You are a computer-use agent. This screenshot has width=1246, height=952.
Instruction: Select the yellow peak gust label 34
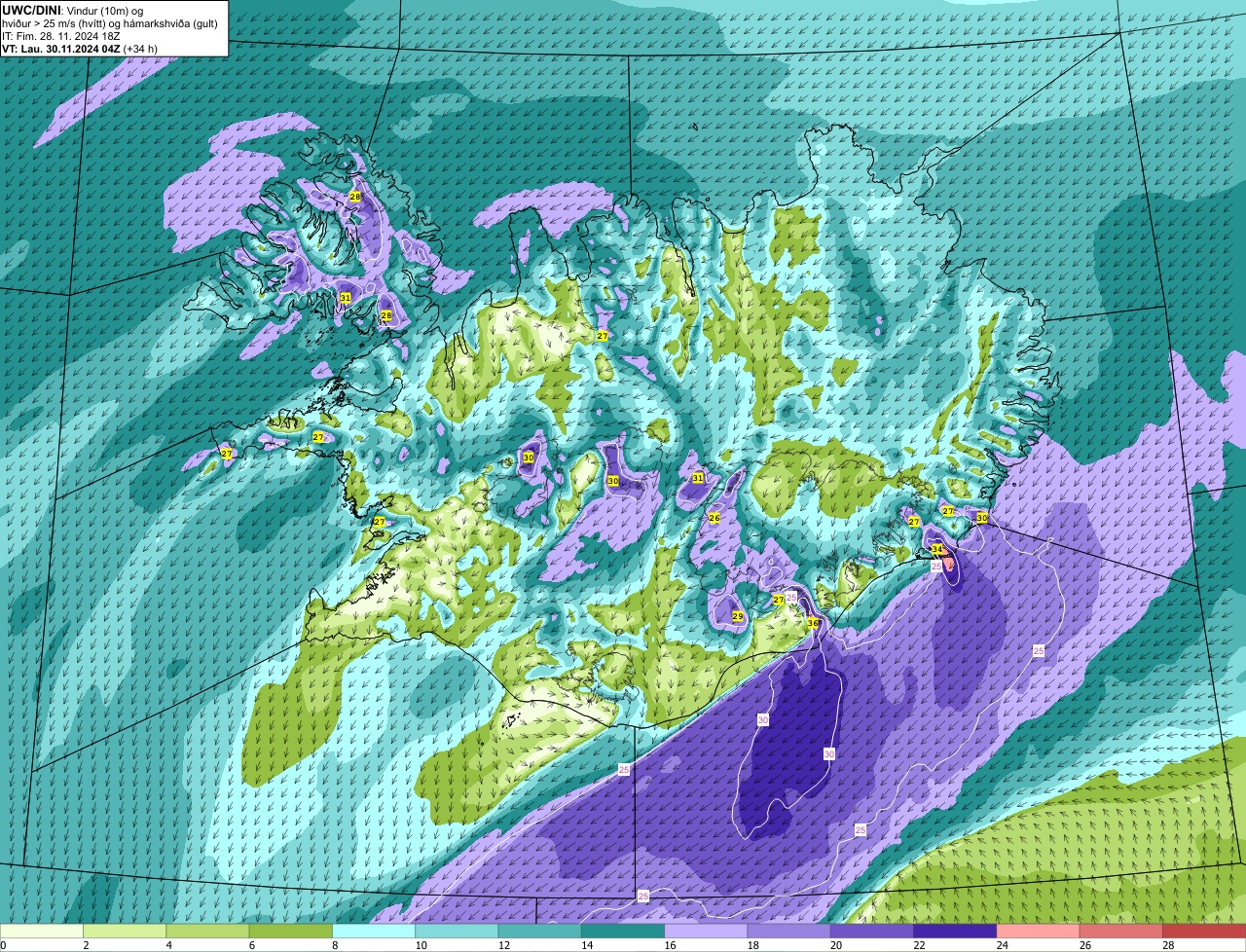pyautogui.click(x=936, y=549)
